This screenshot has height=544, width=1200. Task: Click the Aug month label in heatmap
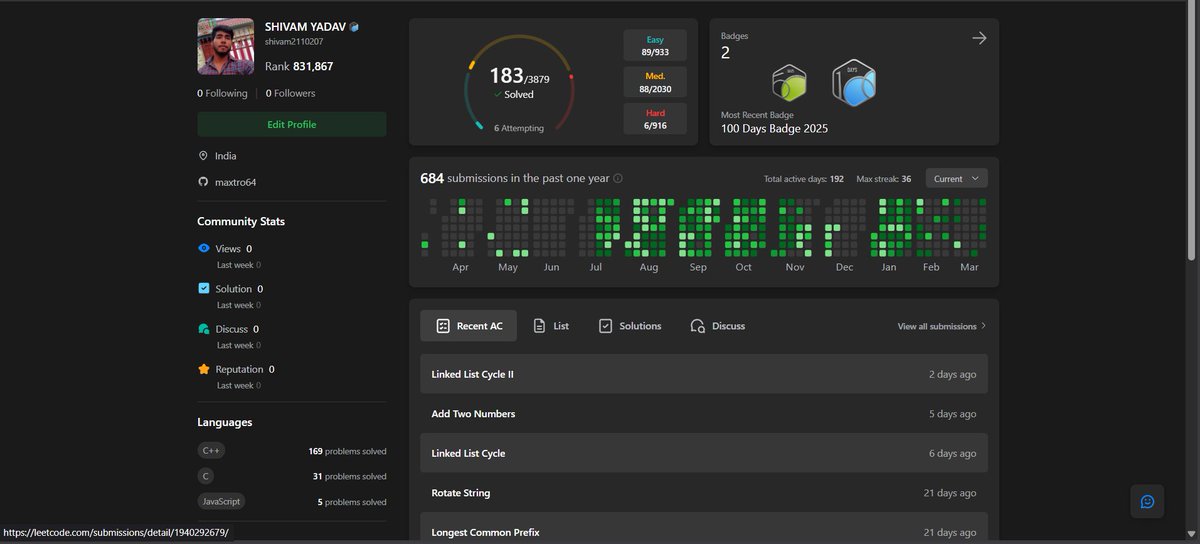click(x=648, y=268)
